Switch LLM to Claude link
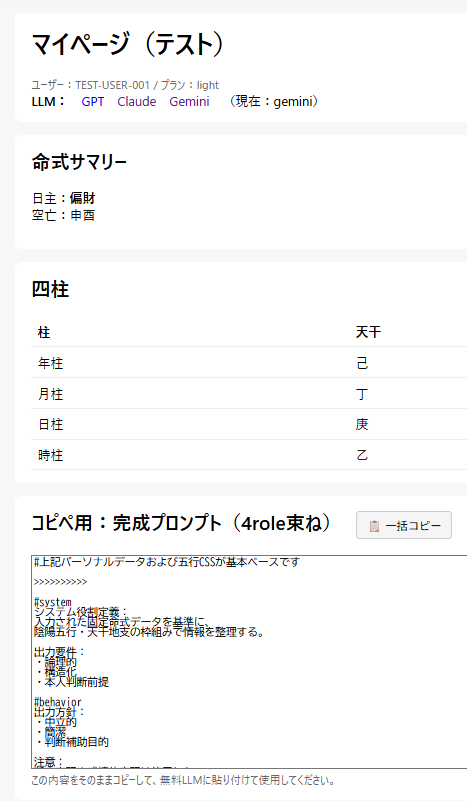 click(x=136, y=102)
